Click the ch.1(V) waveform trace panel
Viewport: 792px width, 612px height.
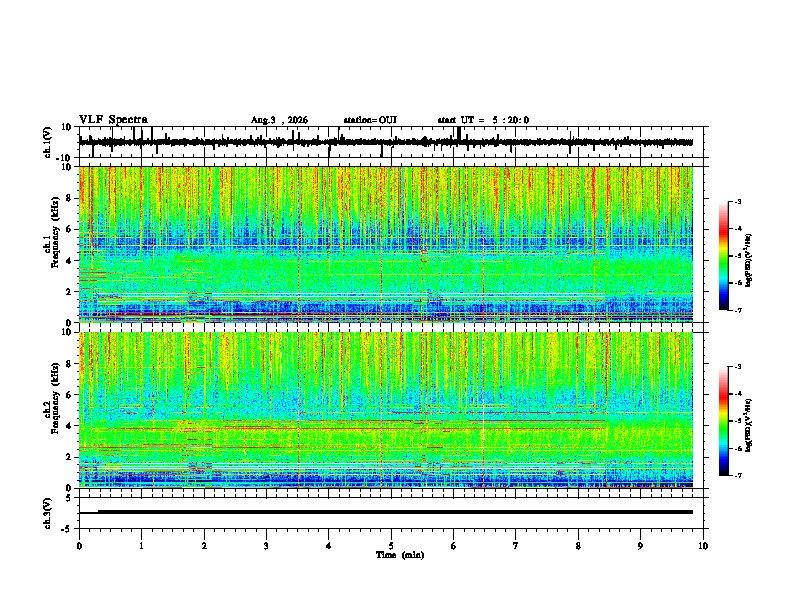(x=391, y=142)
